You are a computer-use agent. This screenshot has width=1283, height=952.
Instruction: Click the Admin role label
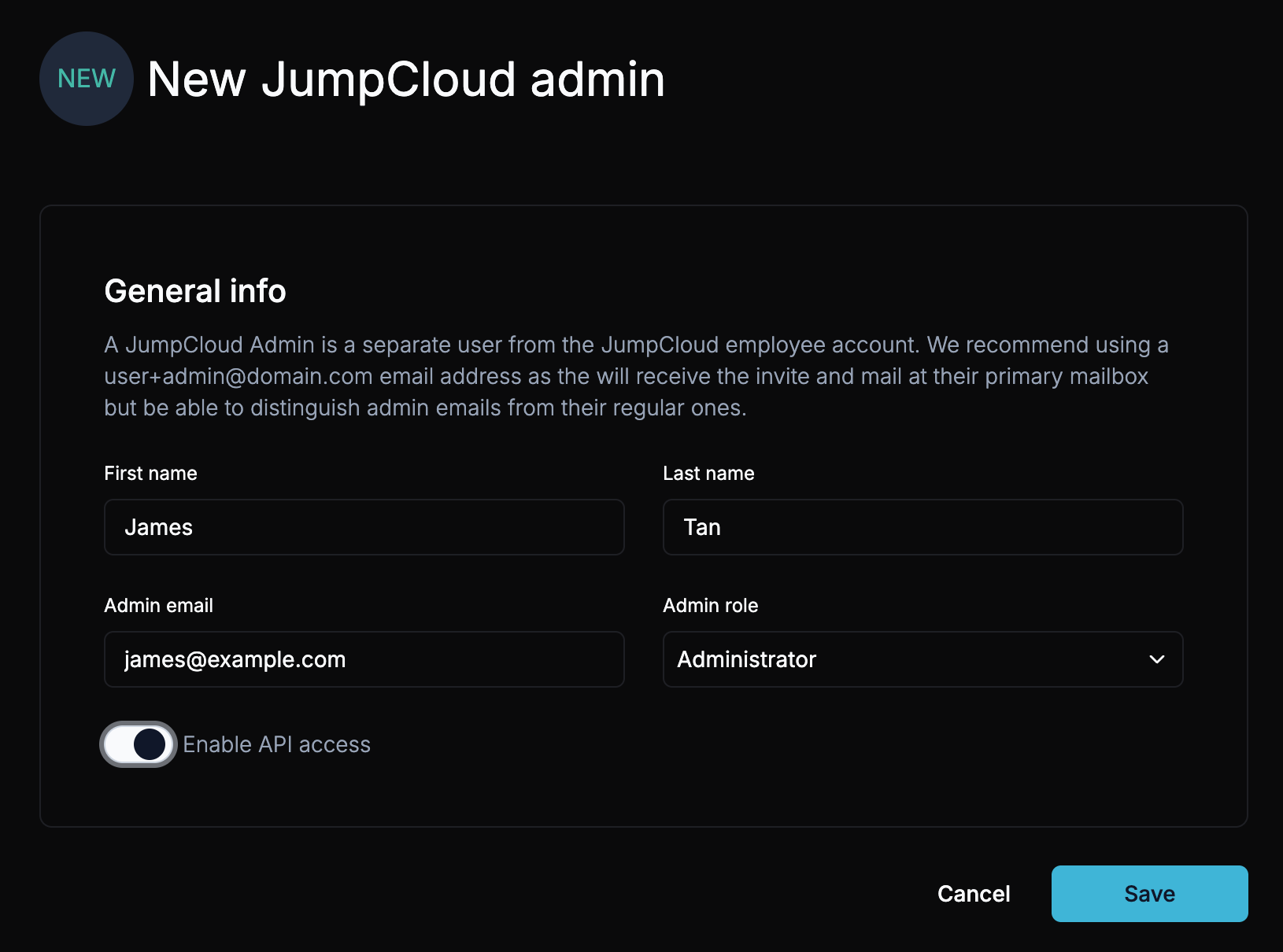pos(711,605)
